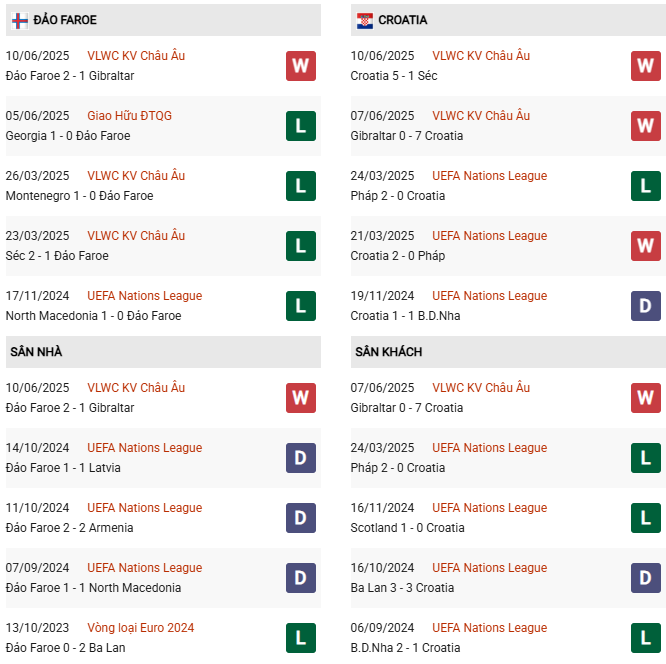Click the Faroe Islands flag icon

tap(19, 20)
